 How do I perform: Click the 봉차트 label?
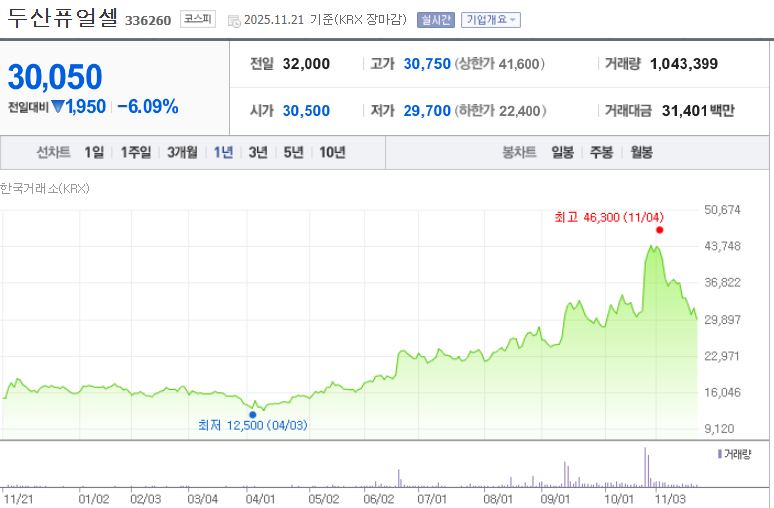coord(519,153)
